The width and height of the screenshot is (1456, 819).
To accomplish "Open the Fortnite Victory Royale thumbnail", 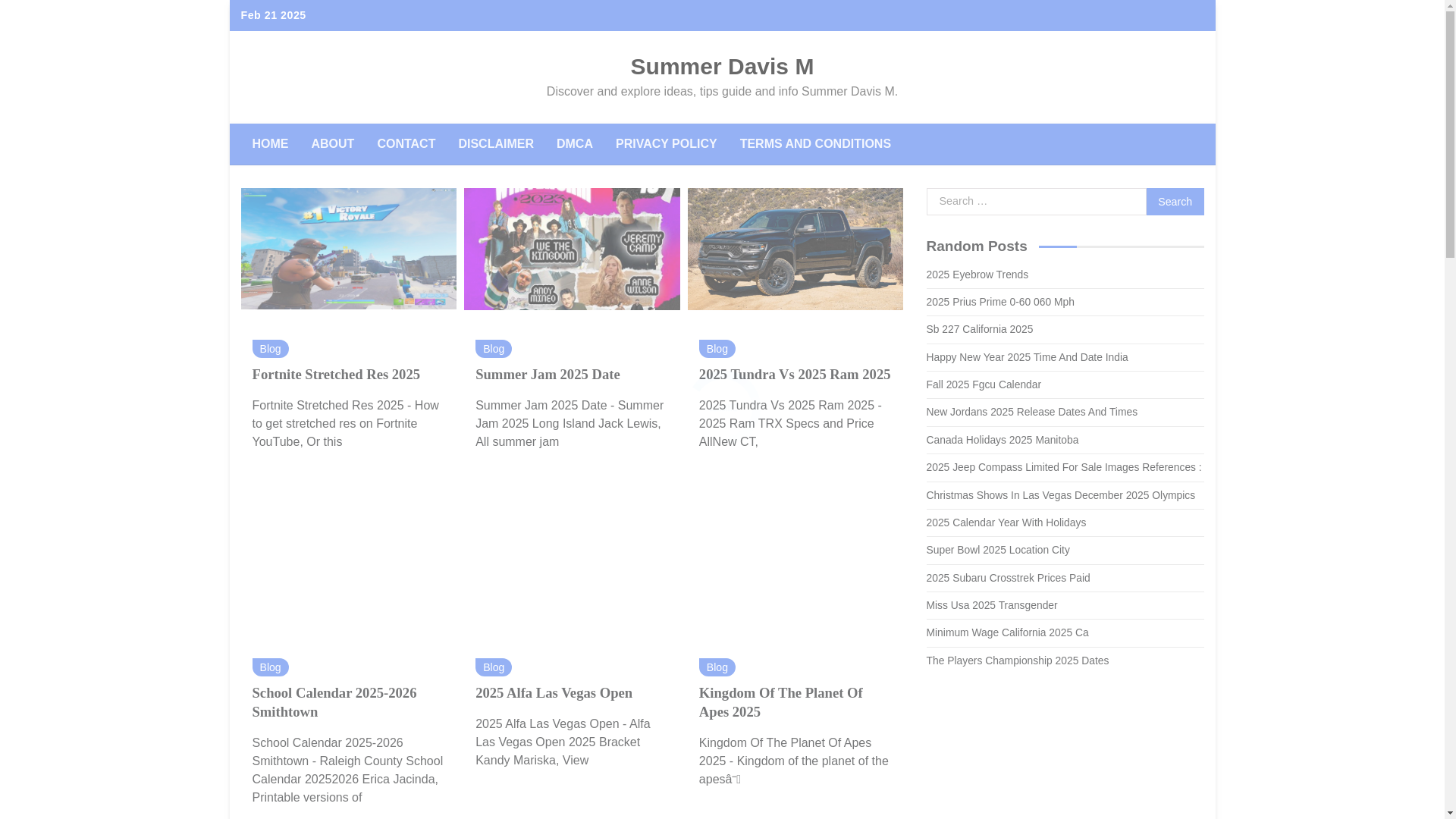I will [x=349, y=249].
